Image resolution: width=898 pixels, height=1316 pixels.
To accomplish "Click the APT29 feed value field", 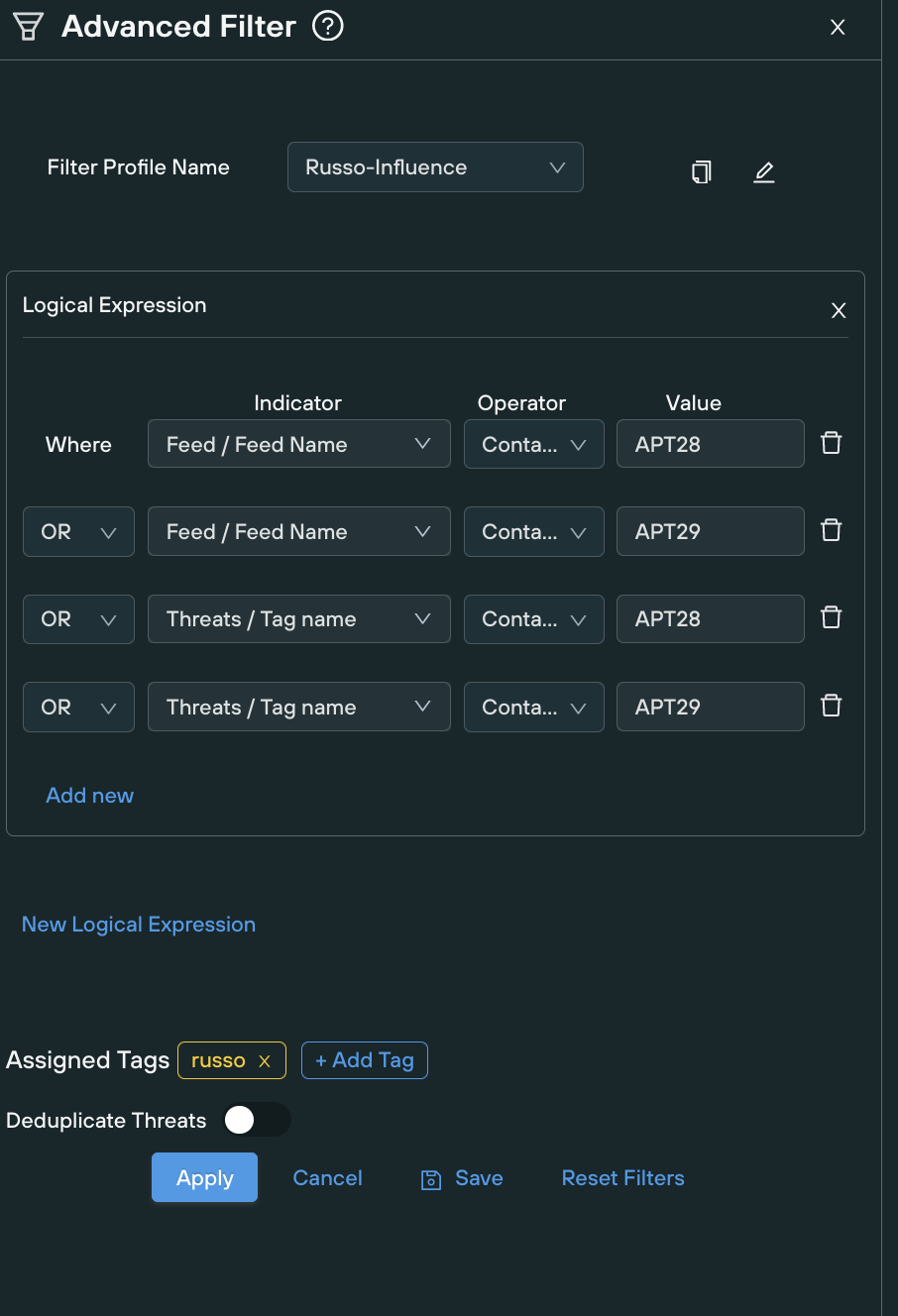I will [x=710, y=531].
